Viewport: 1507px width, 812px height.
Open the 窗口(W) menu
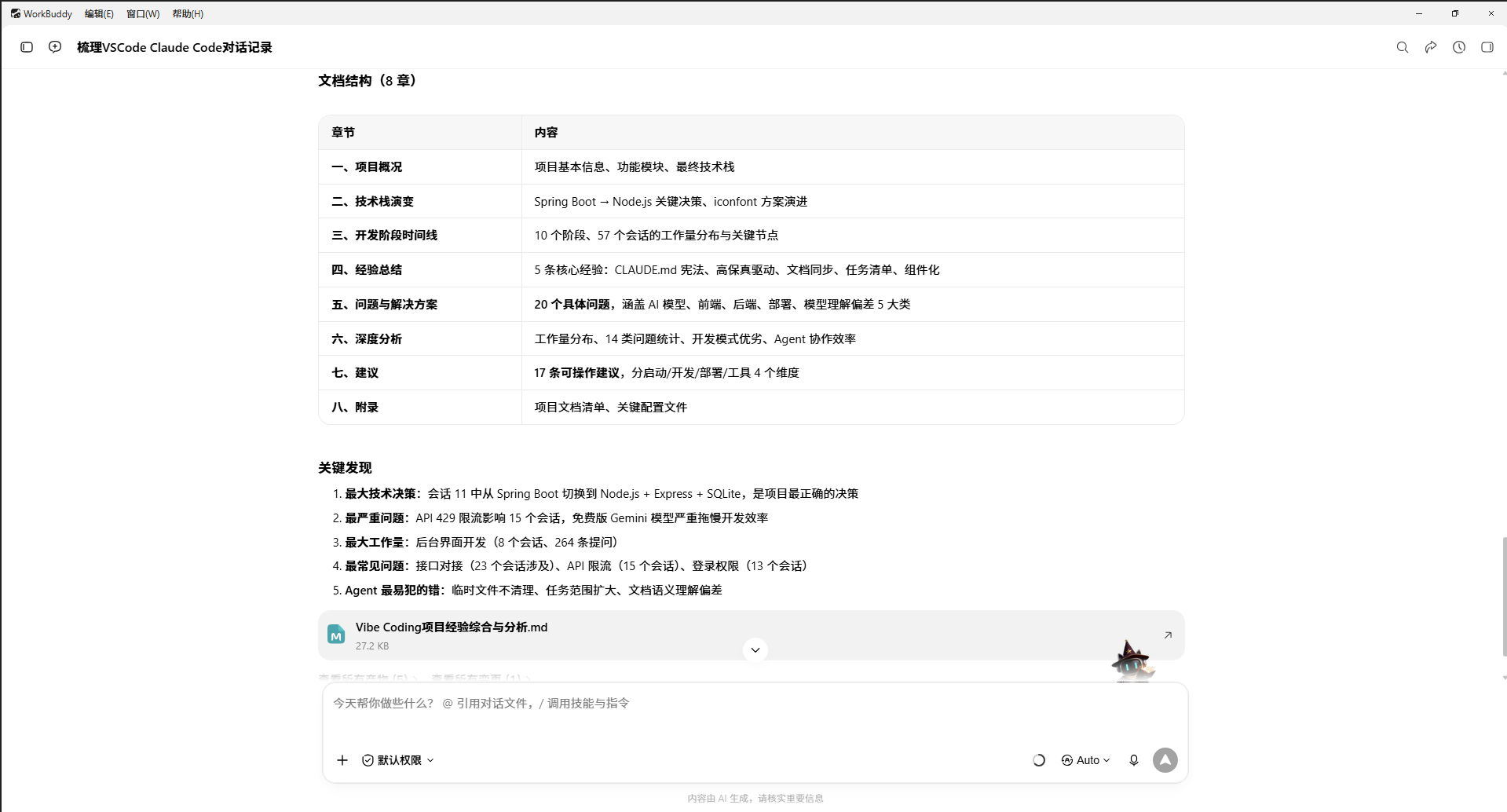(x=143, y=14)
